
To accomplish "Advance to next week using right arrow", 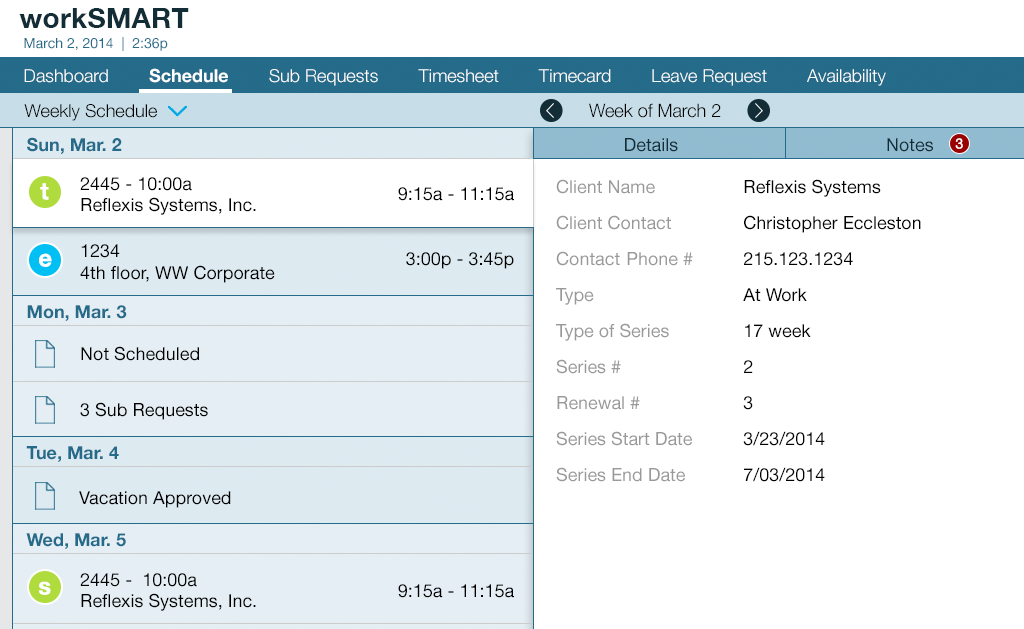I will point(759,111).
